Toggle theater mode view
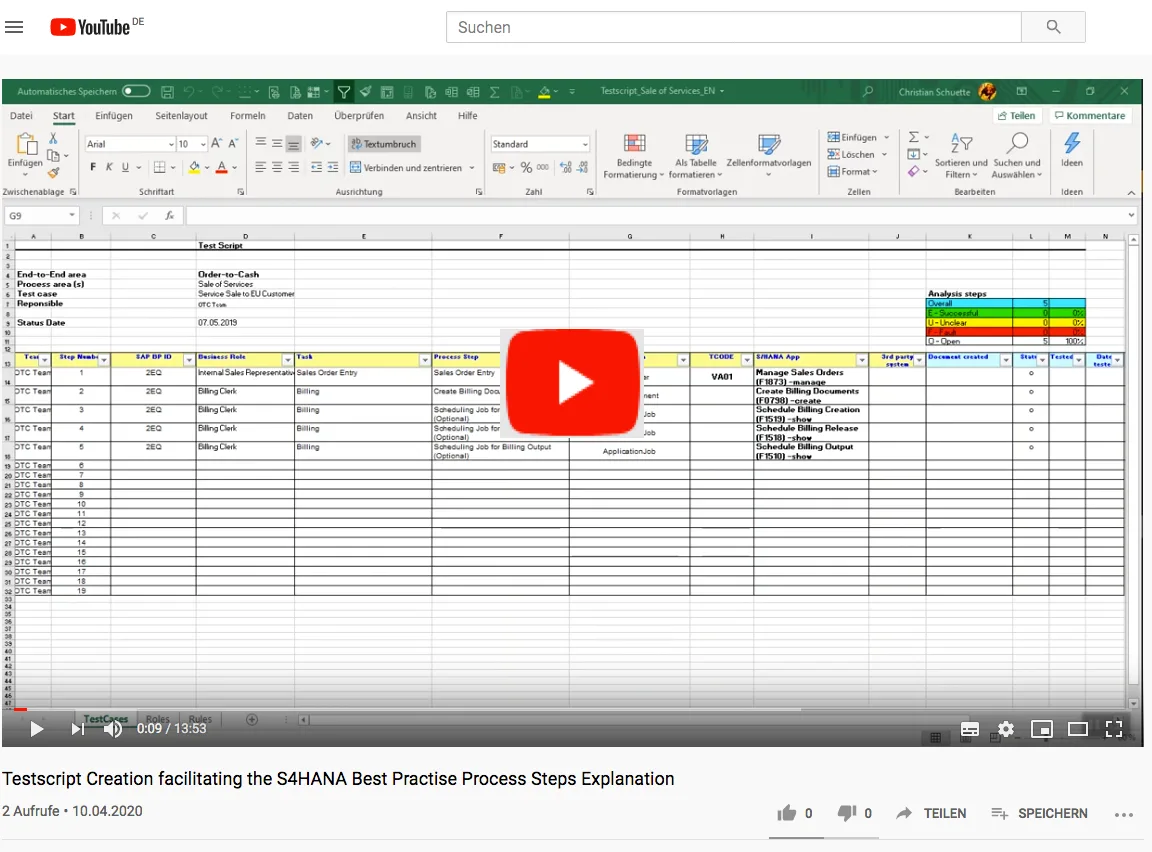Screen dimensions: 1152x852 [x=1078, y=729]
